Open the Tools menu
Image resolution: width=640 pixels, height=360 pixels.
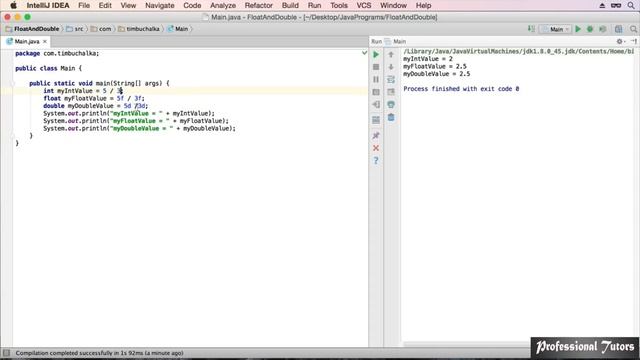coord(339,5)
